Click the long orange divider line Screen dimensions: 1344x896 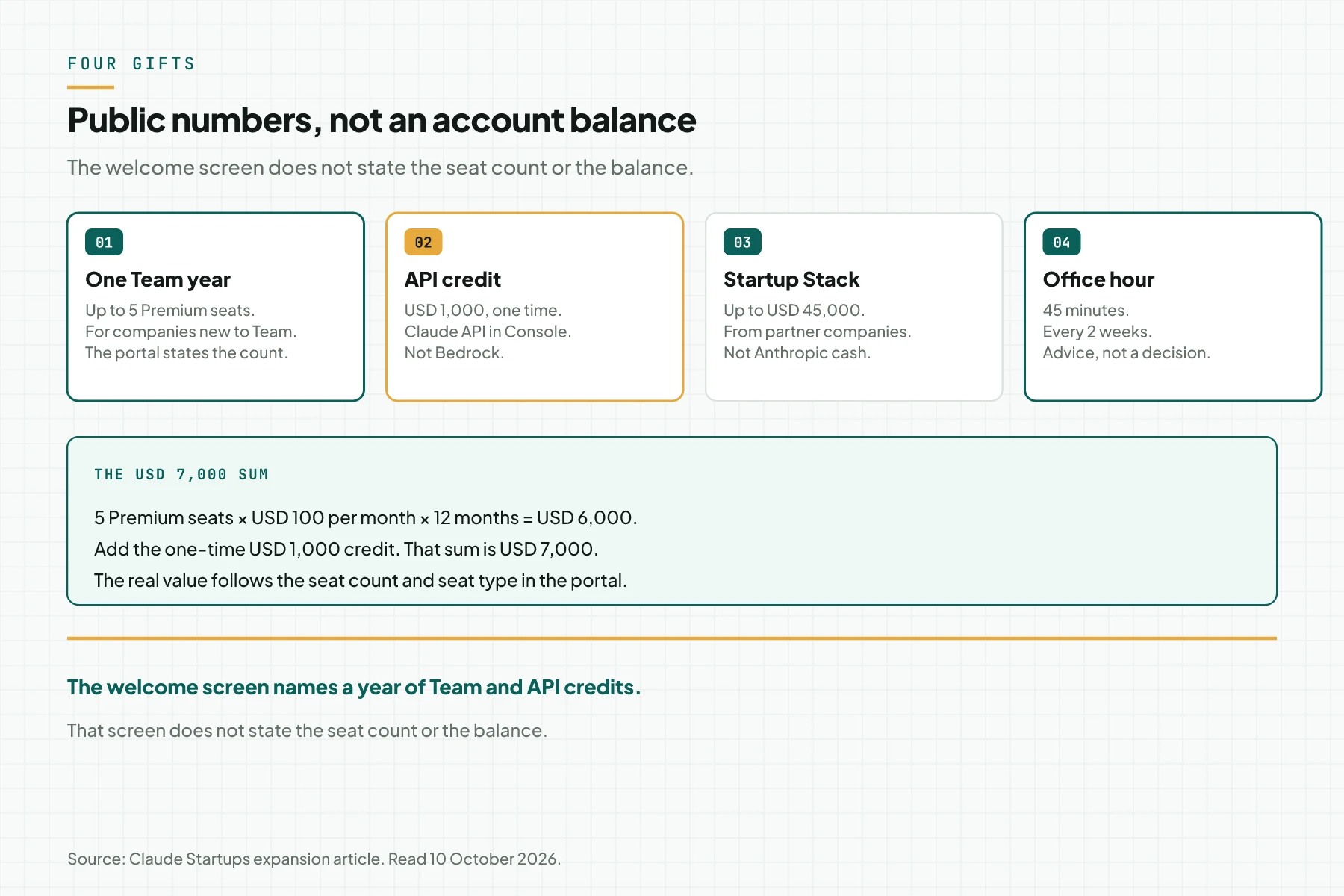coord(672,638)
